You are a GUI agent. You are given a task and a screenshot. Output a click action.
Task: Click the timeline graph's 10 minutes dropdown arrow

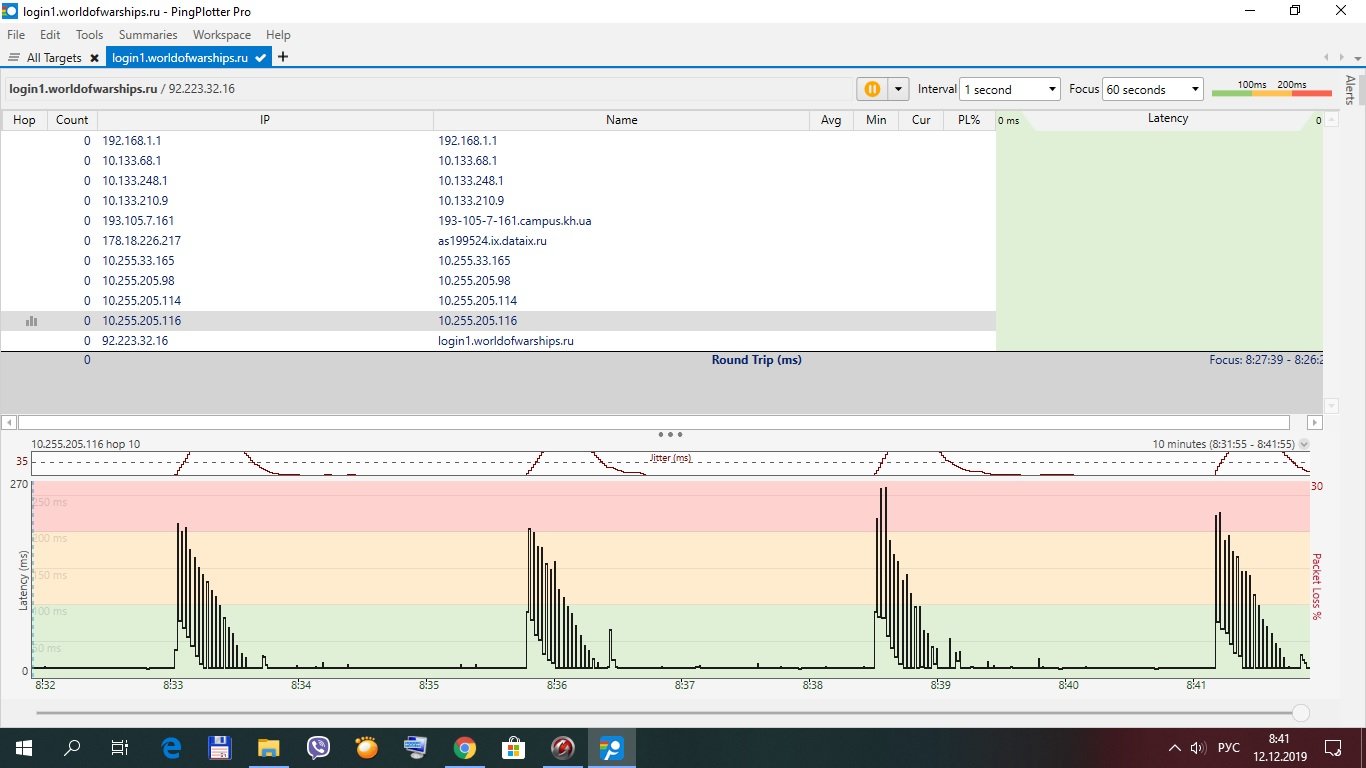pos(1304,444)
